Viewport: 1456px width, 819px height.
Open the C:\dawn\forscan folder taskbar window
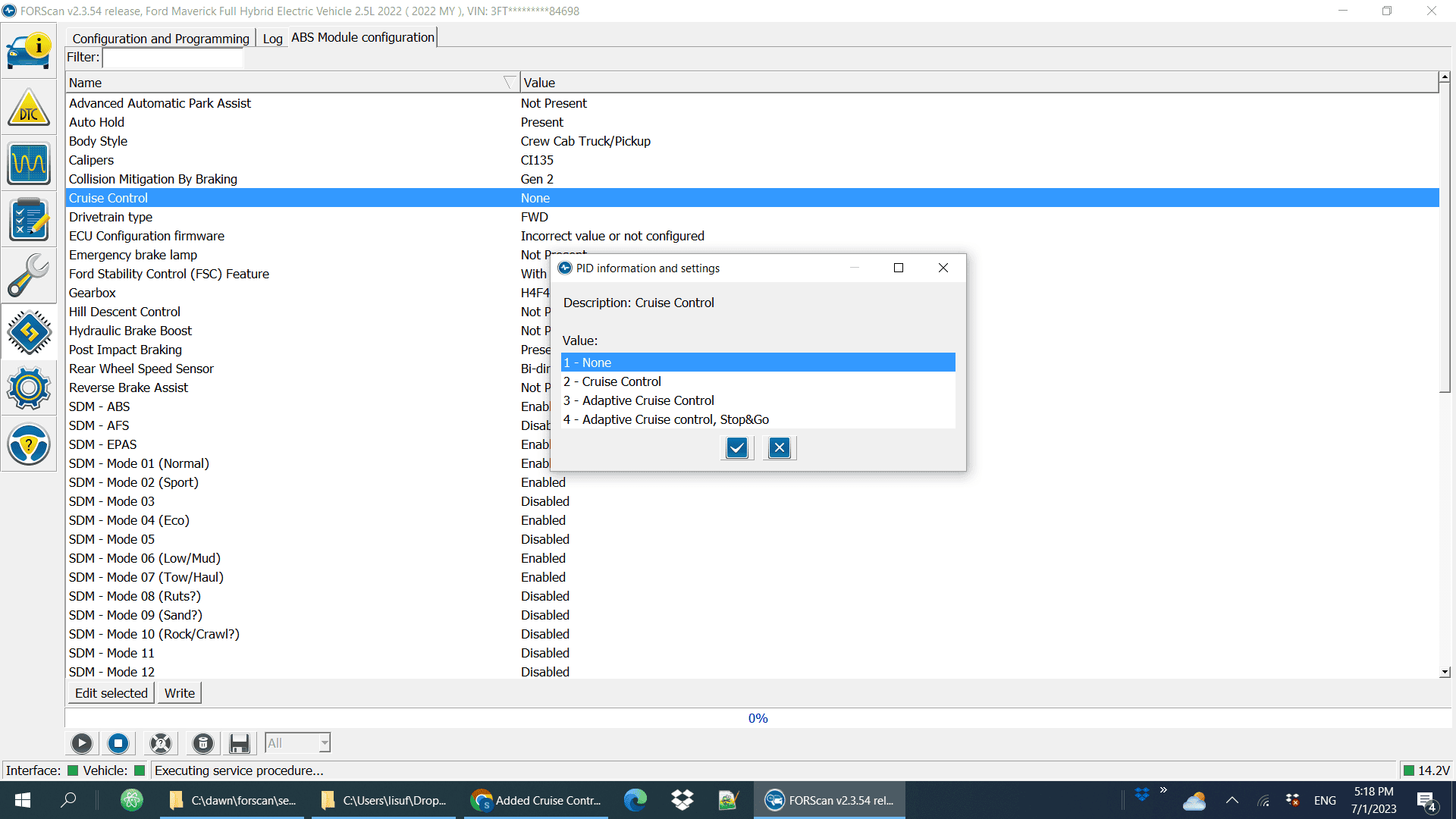[x=232, y=800]
